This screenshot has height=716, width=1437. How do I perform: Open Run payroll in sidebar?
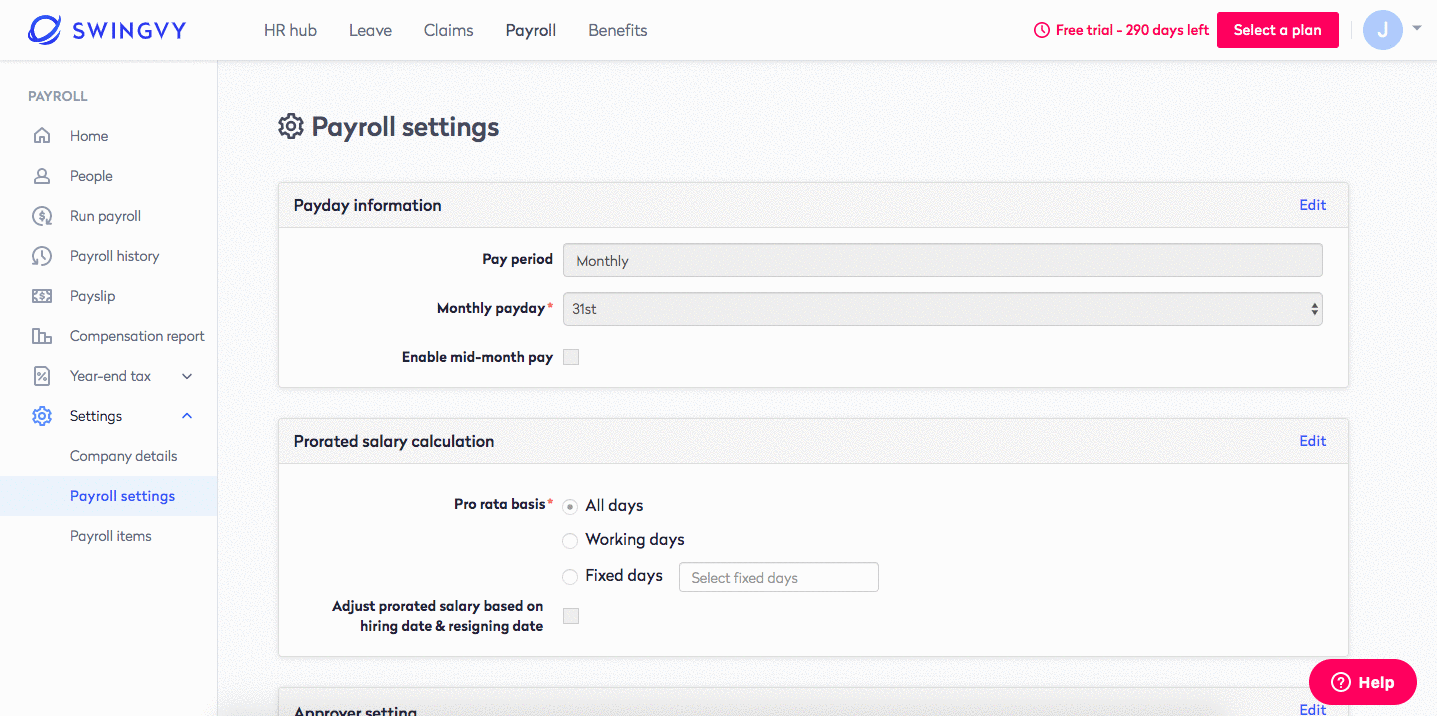(x=105, y=216)
